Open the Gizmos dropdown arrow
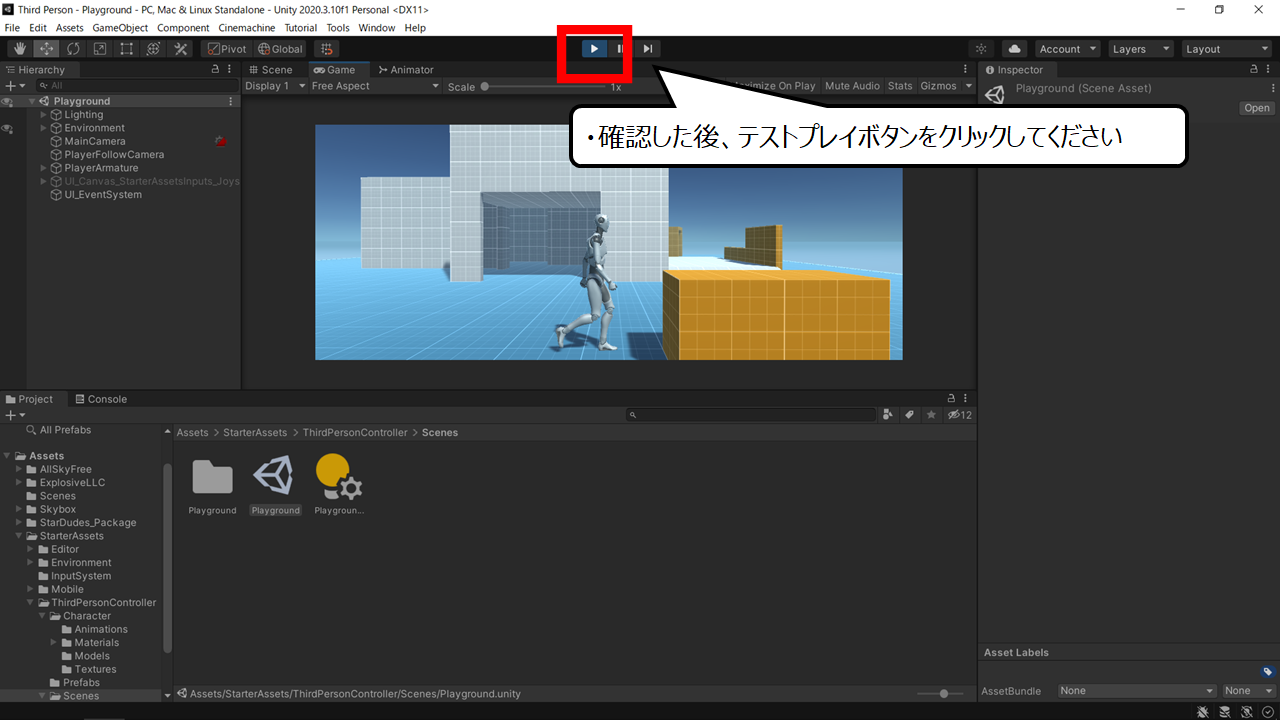1280x720 pixels. coord(968,86)
